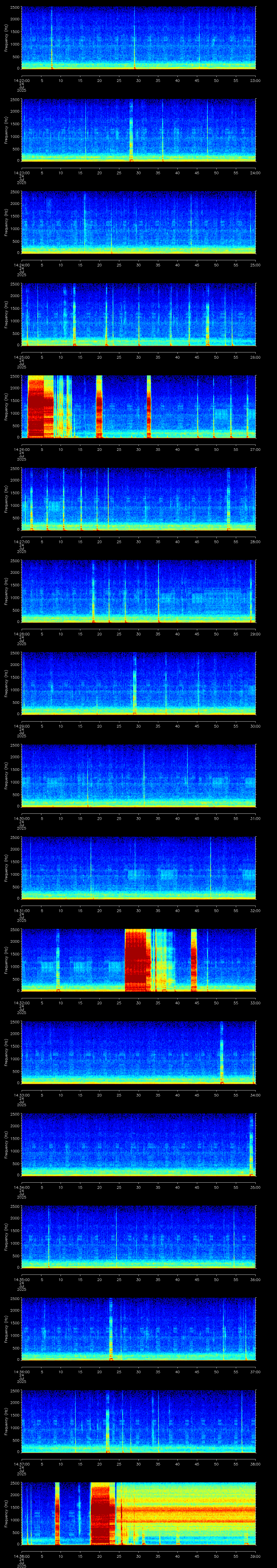This screenshot has width=277, height=1568.
Task: Open the 14:31 spectrogram panel
Action: 138,868
